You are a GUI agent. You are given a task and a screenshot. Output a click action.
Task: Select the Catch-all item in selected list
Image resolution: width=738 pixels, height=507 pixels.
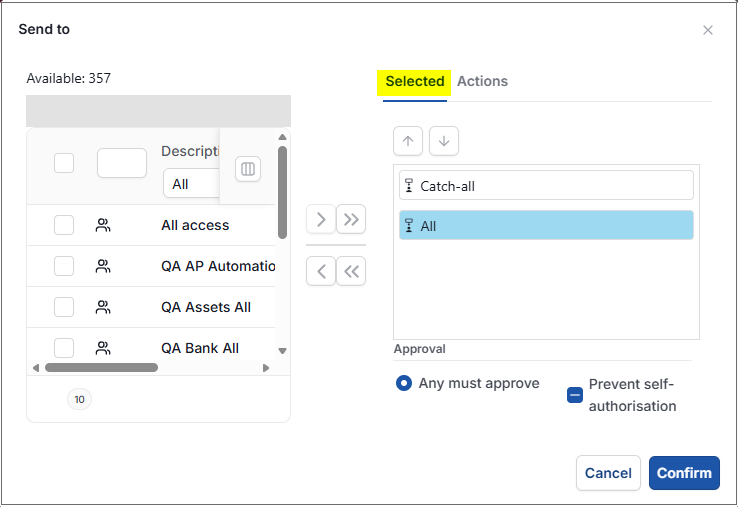546,185
